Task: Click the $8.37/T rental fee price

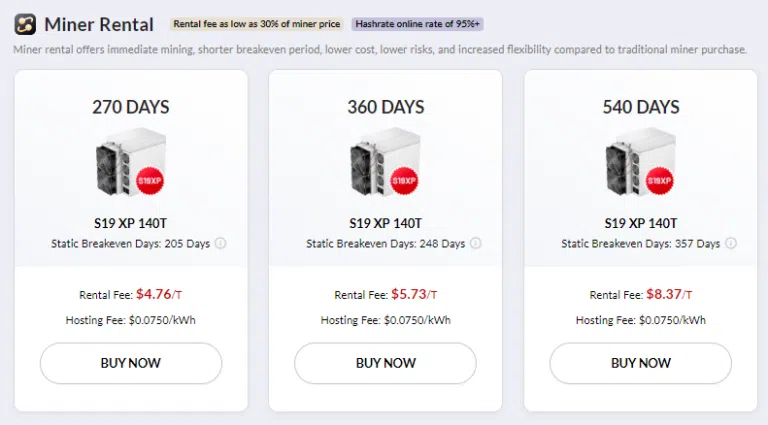Action: coord(670,294)
